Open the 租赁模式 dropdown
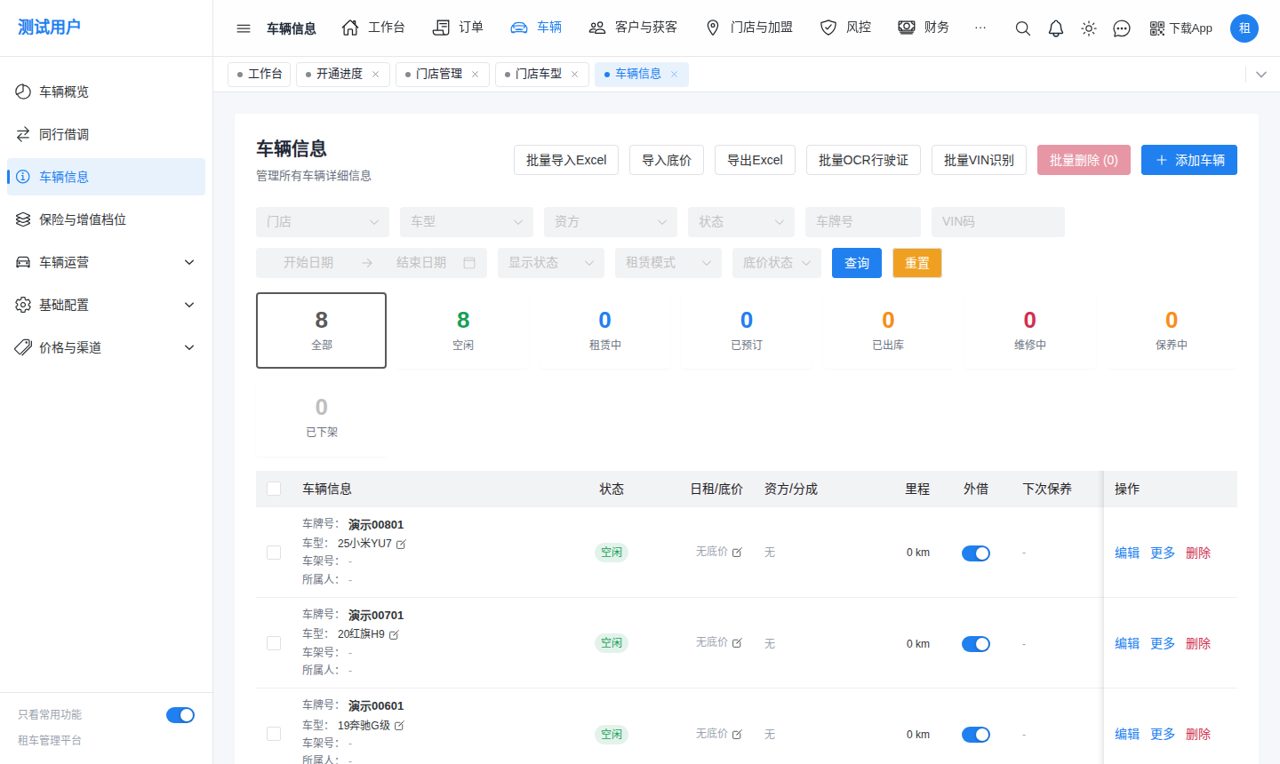 pyautogui.click(x=668, y=263)
